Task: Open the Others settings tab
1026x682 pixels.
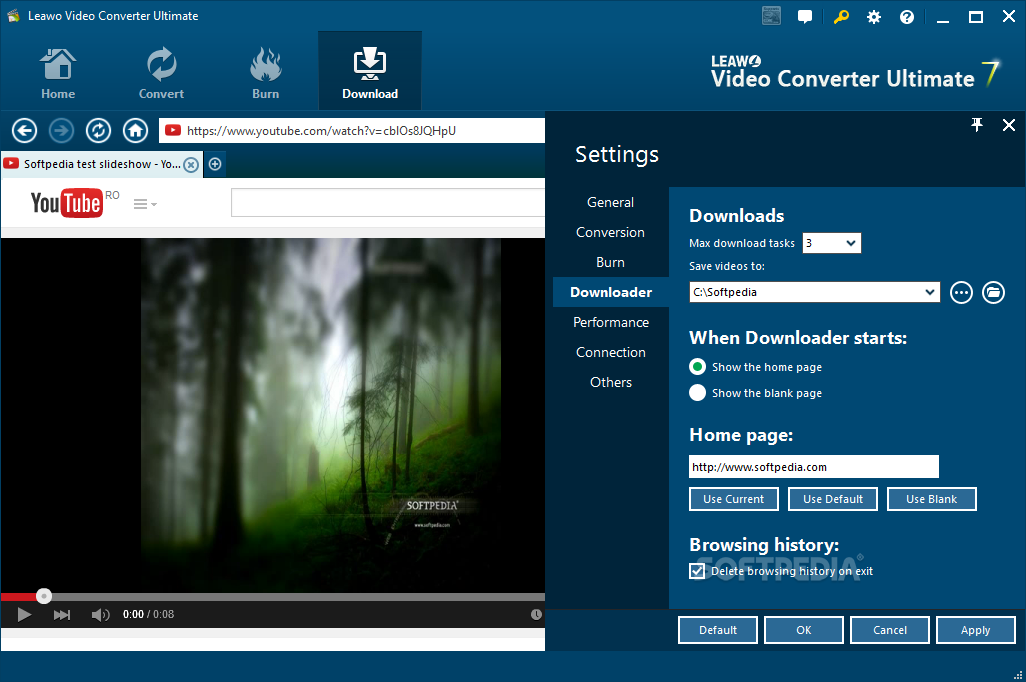Action: (x=610, y=382)
